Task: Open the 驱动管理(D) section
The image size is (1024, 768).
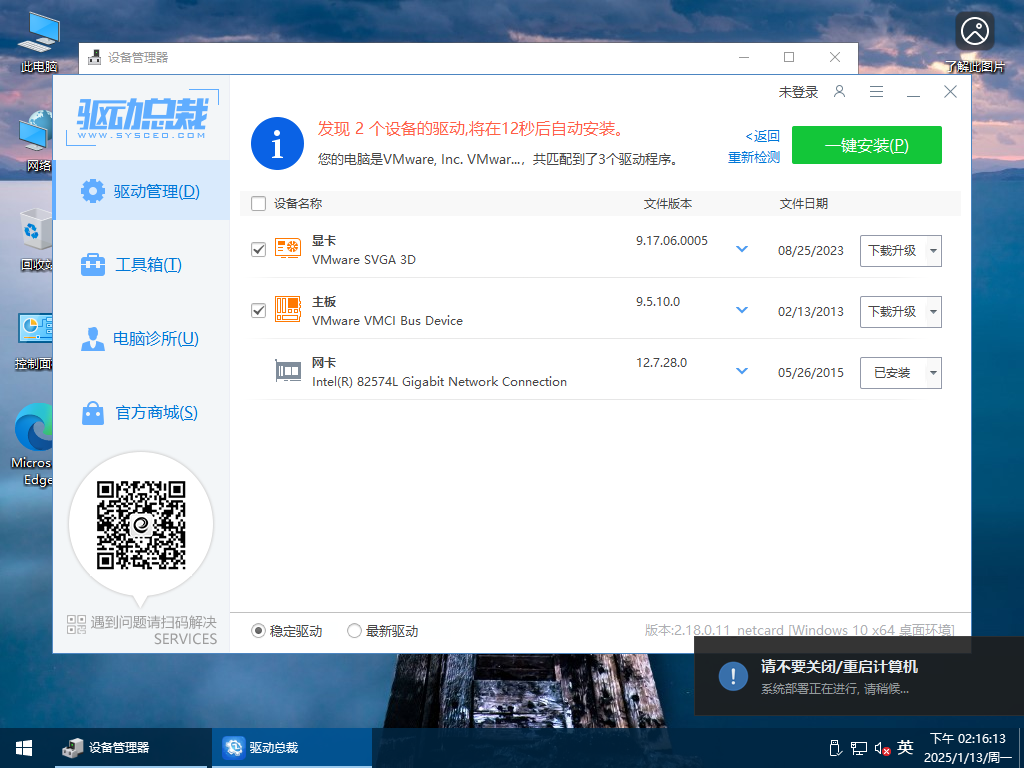Action: click(x=142, y=191)
